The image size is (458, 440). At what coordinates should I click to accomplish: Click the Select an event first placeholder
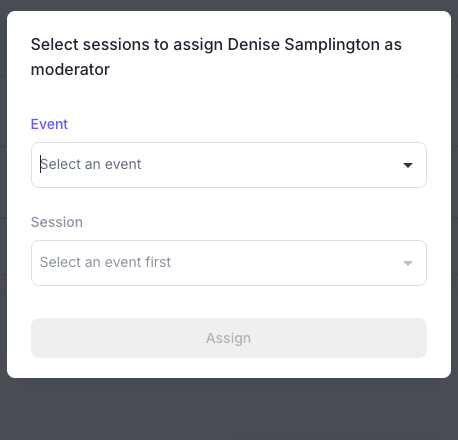click(105, 262)
